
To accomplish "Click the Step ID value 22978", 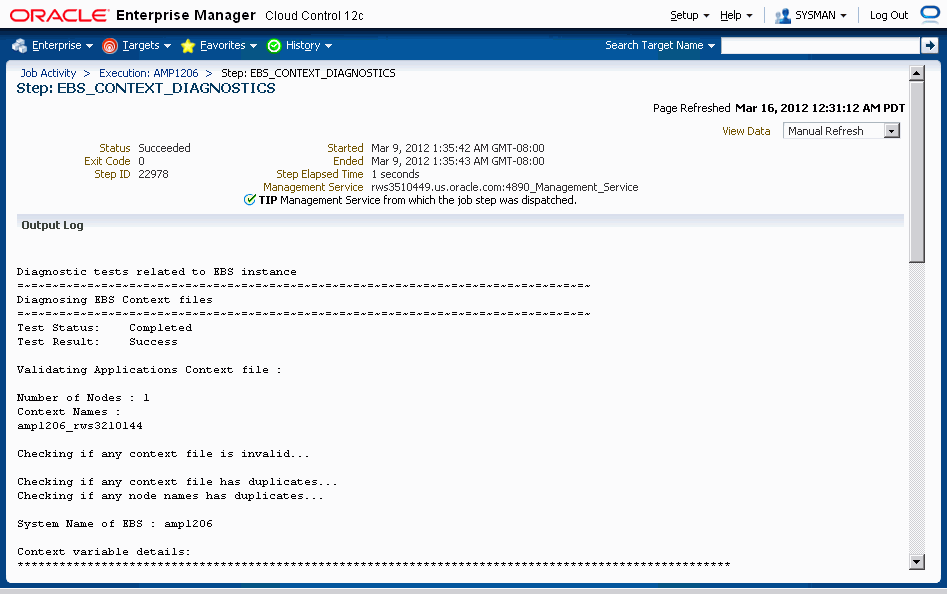I will pos(153,174).
